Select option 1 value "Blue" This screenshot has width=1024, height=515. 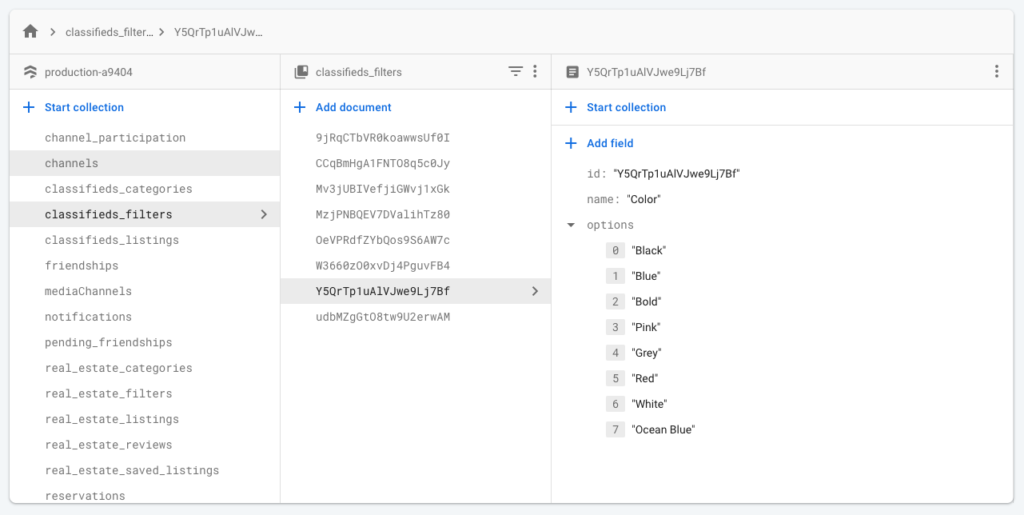[646, 276]
